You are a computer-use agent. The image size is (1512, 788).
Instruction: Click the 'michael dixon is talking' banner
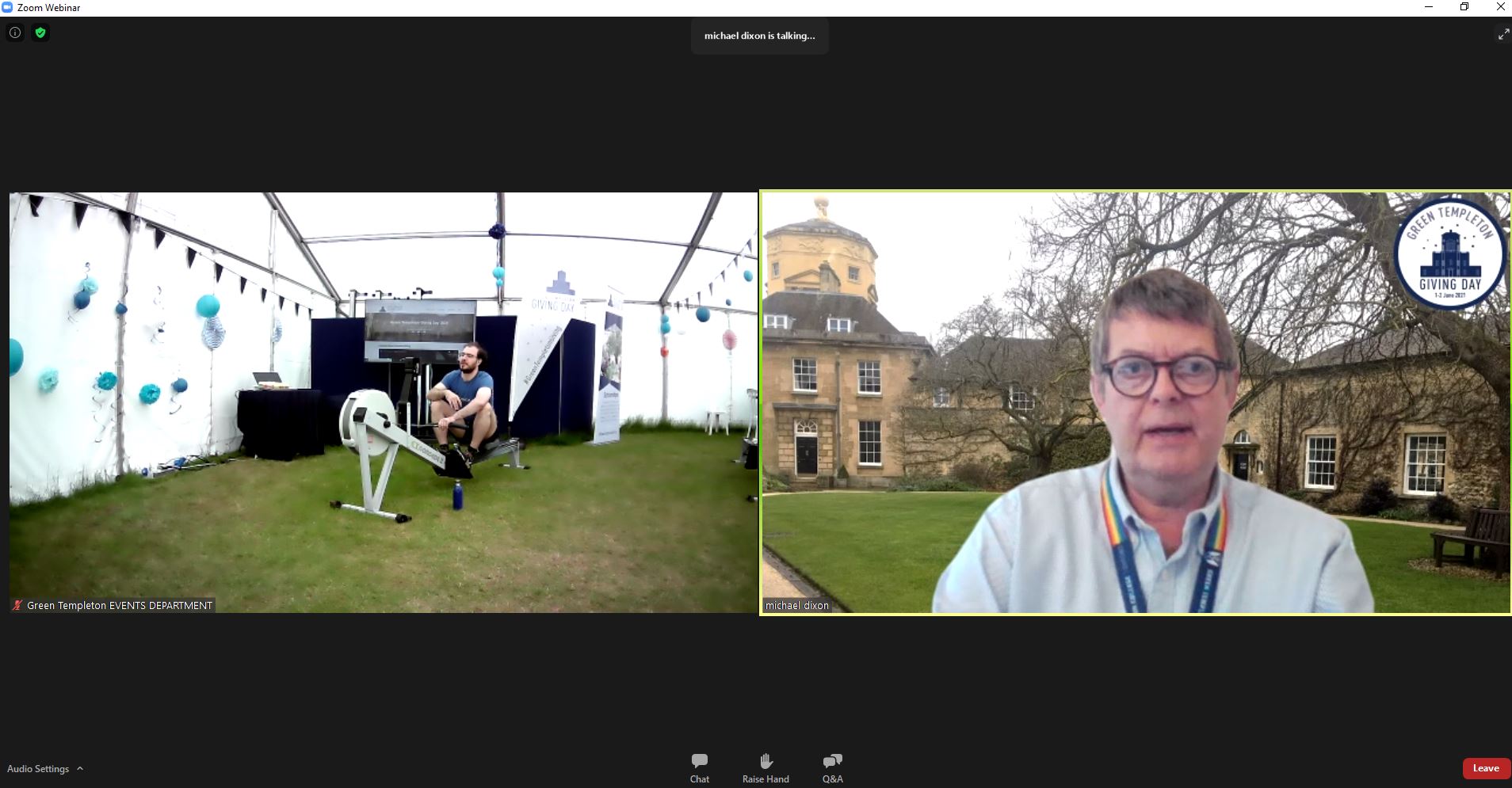[x=759, y=36]
